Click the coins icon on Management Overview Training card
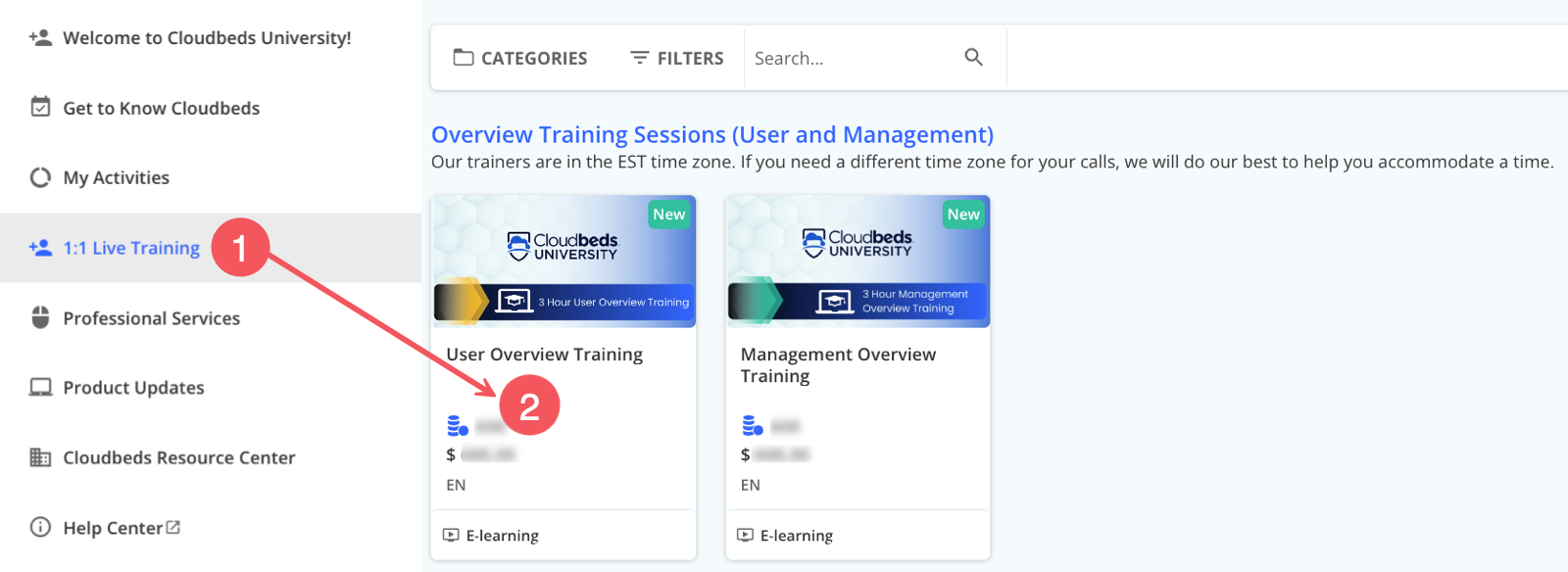1568x572 pixels. pos(753,426)
